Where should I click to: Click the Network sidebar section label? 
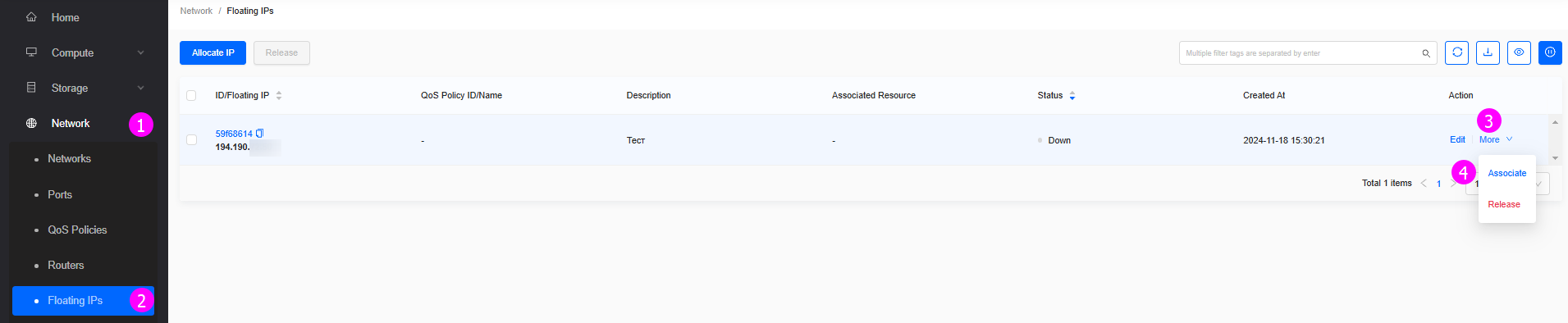point(71,123)
